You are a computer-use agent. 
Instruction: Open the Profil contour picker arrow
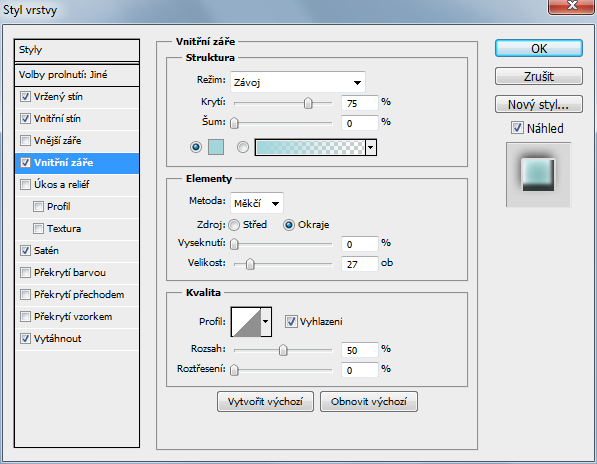[266, 322]
